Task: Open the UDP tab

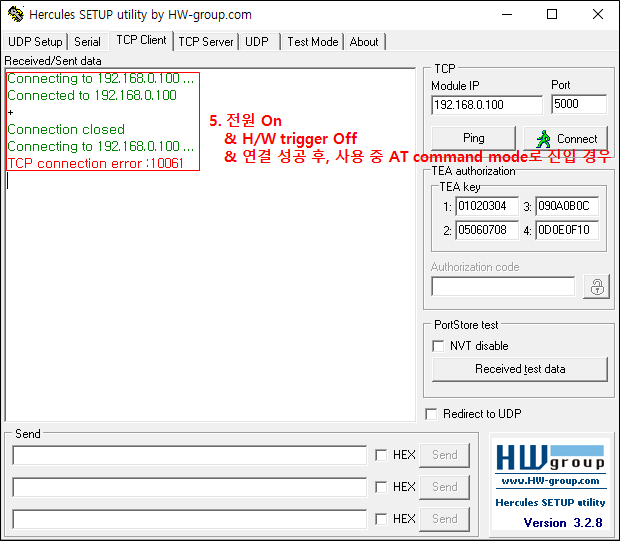Action: (257, 42)
